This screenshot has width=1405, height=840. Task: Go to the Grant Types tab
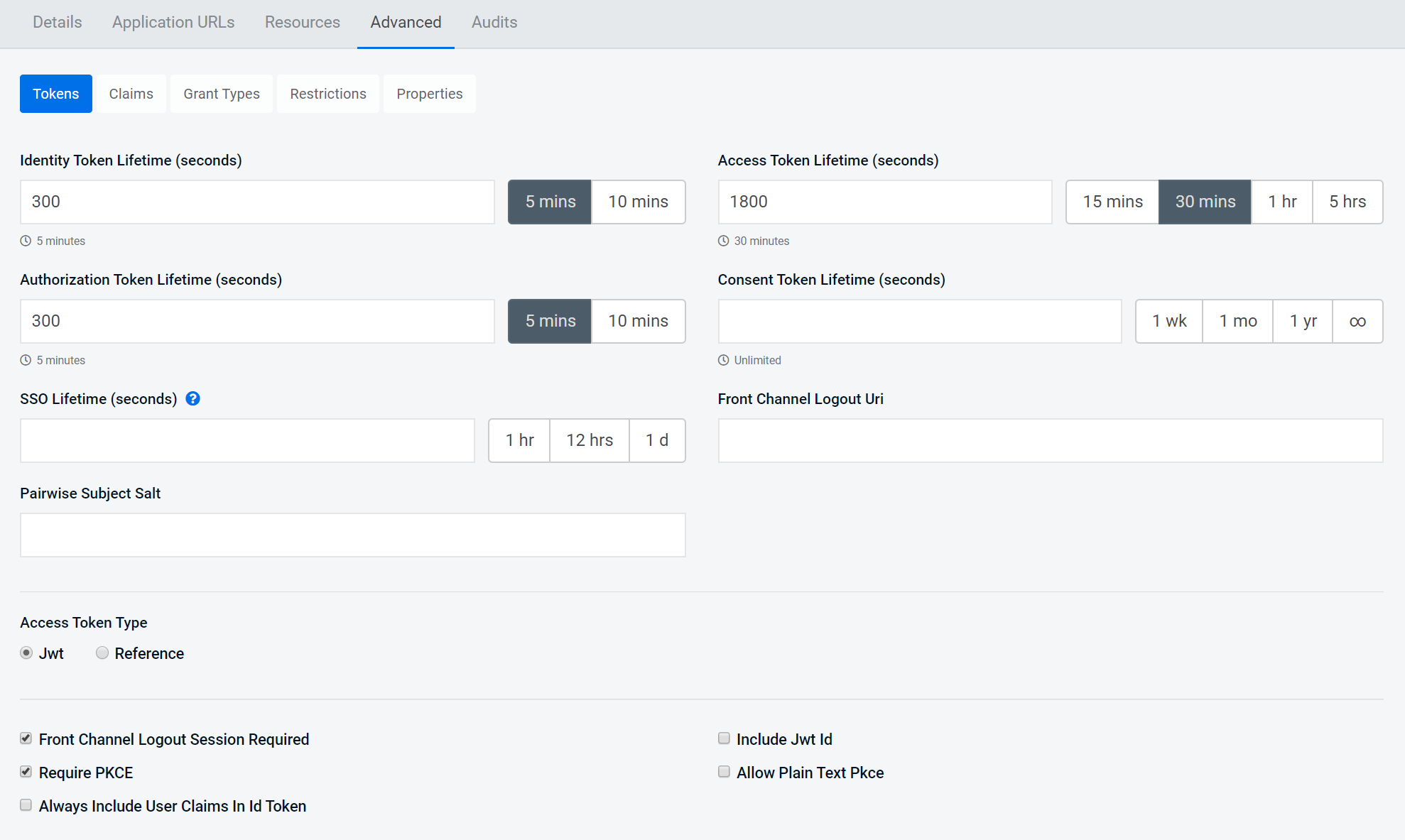pos(221,93)
